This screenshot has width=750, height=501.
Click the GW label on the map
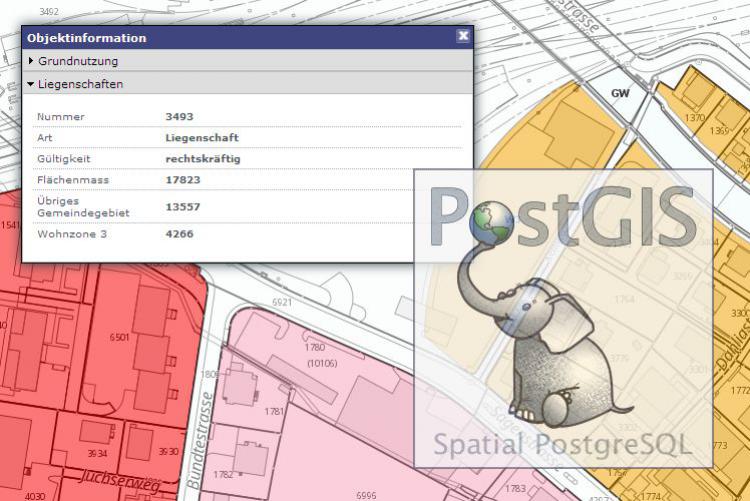(x=620, y=93)
